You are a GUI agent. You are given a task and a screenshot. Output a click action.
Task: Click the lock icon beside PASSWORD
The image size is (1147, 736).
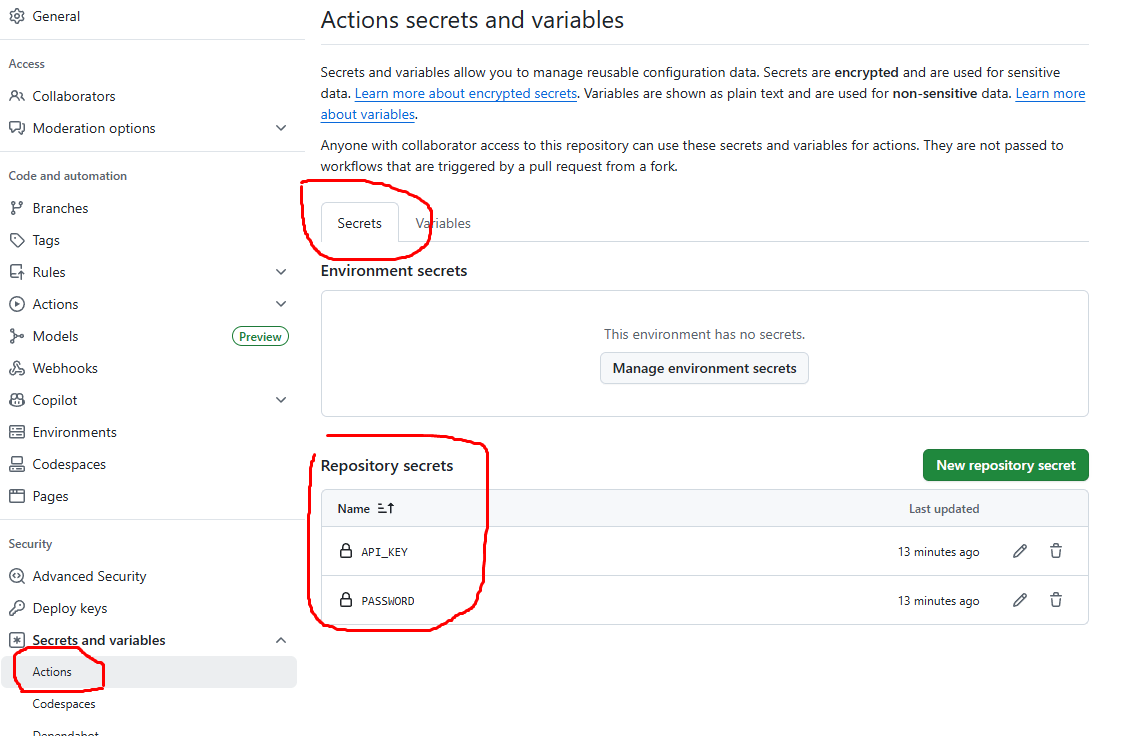click(x=345, y=600)
